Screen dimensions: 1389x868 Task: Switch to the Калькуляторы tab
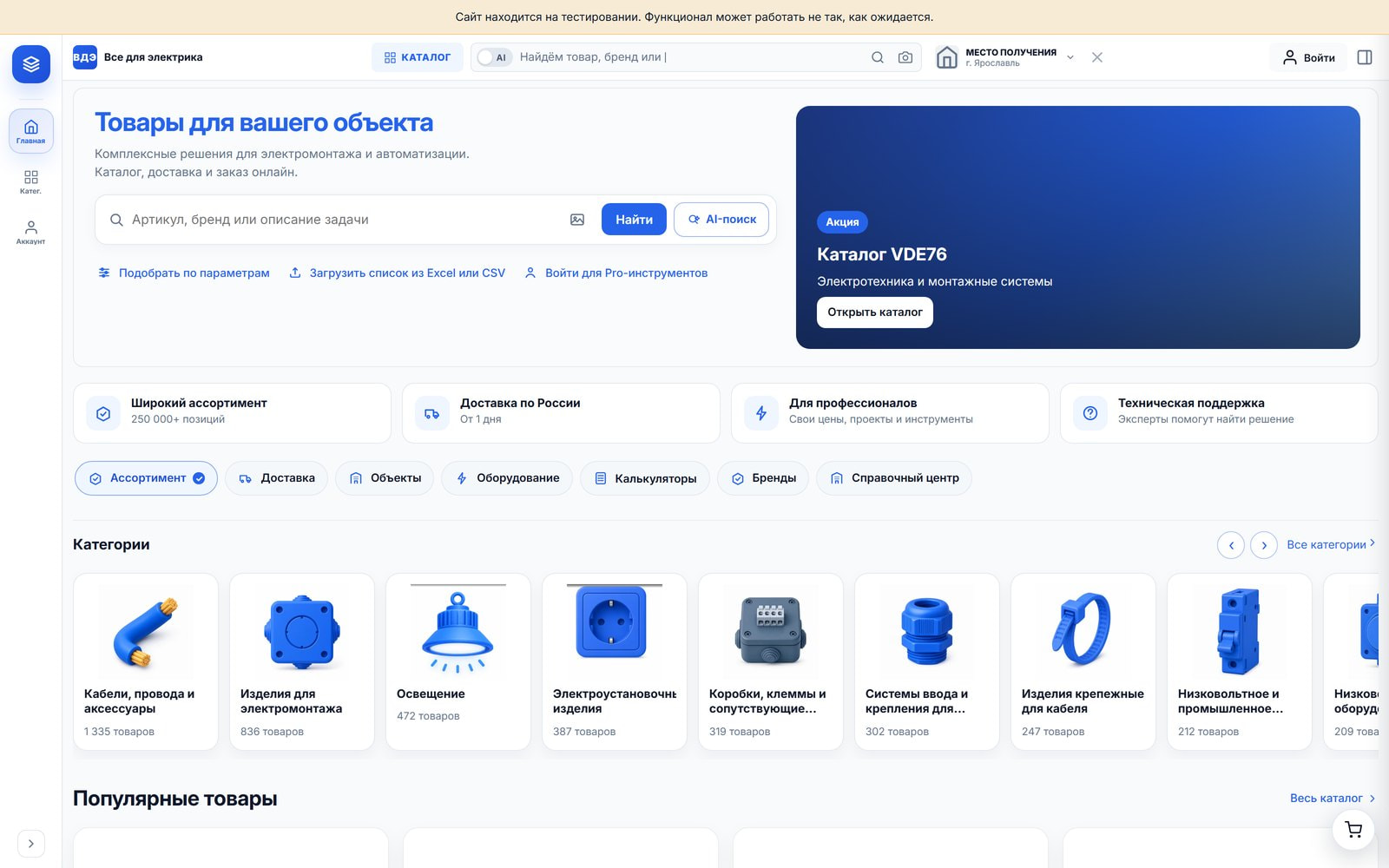point(645,478)
